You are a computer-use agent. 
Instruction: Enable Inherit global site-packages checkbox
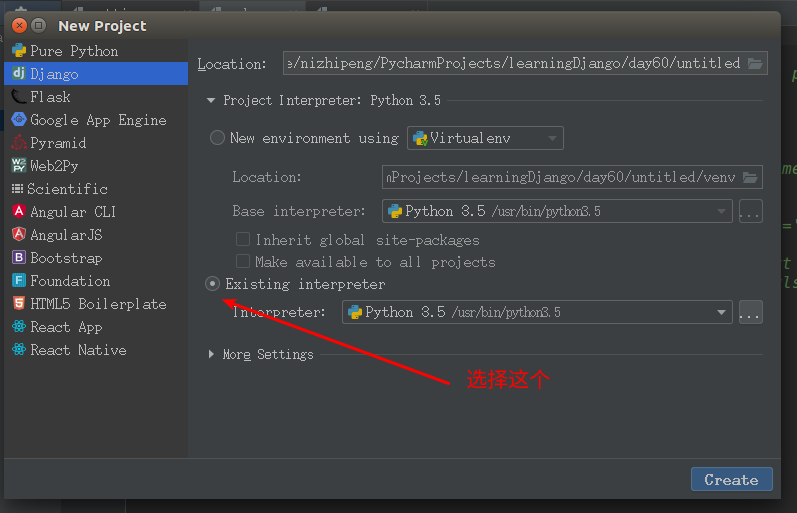[243, 239]
